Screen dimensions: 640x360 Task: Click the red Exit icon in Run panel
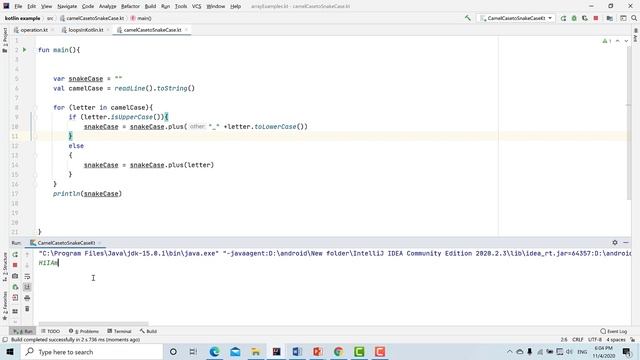[x=15, y=298]
